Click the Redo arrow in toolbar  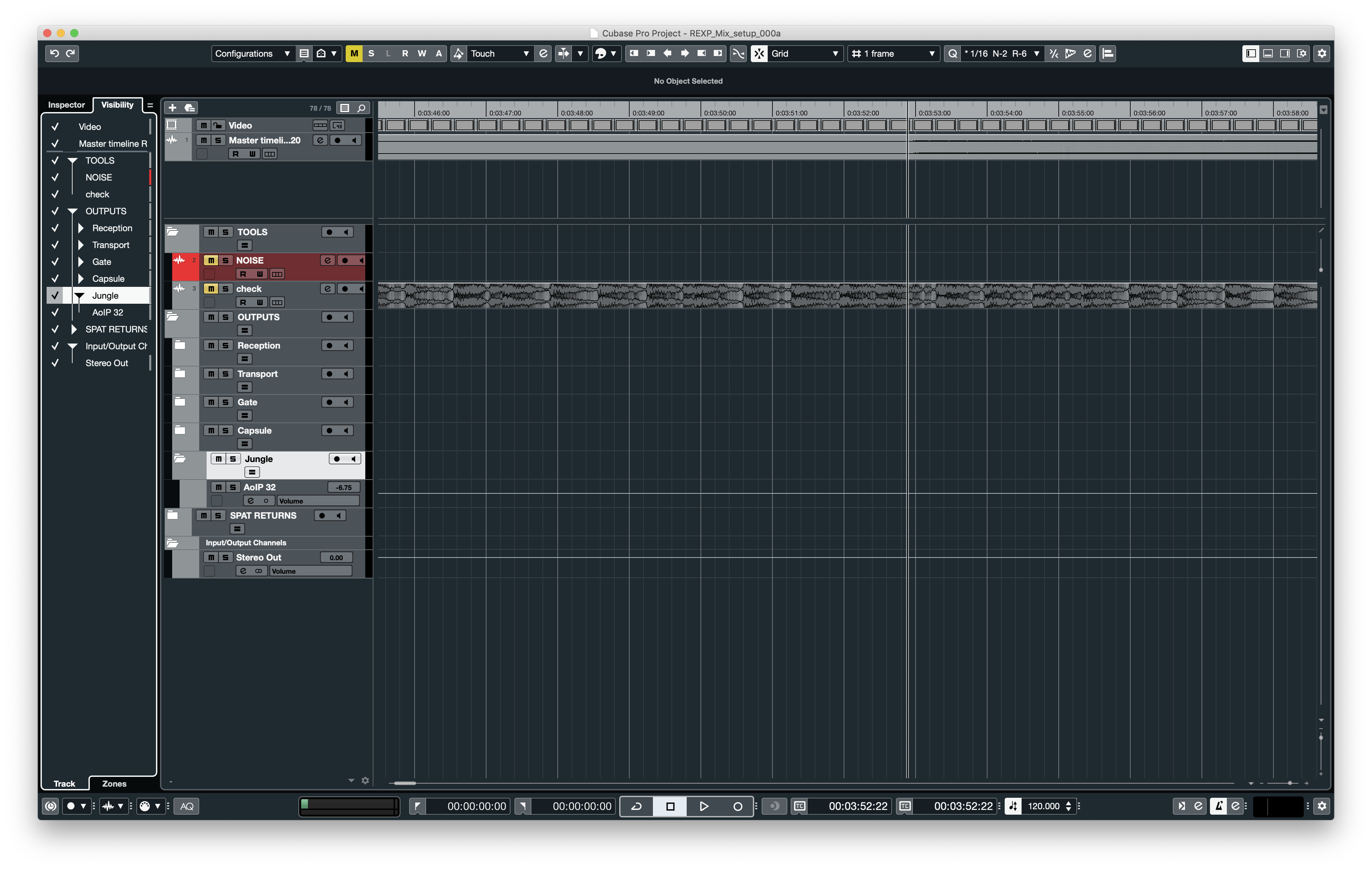[71, 53]
